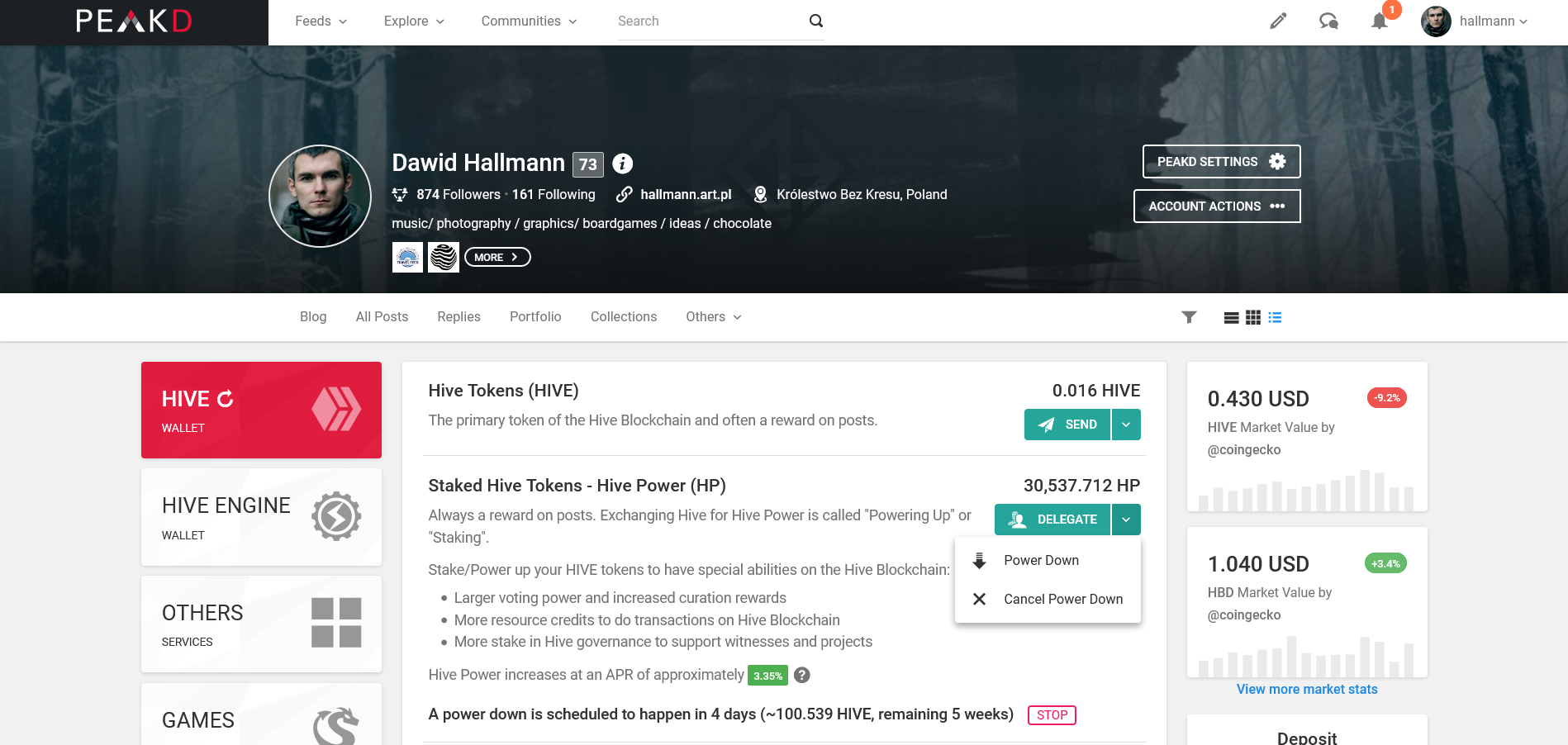
Task: Open the HIVE Wallet card
Action: pyautogui.click(x=261, y=410)
